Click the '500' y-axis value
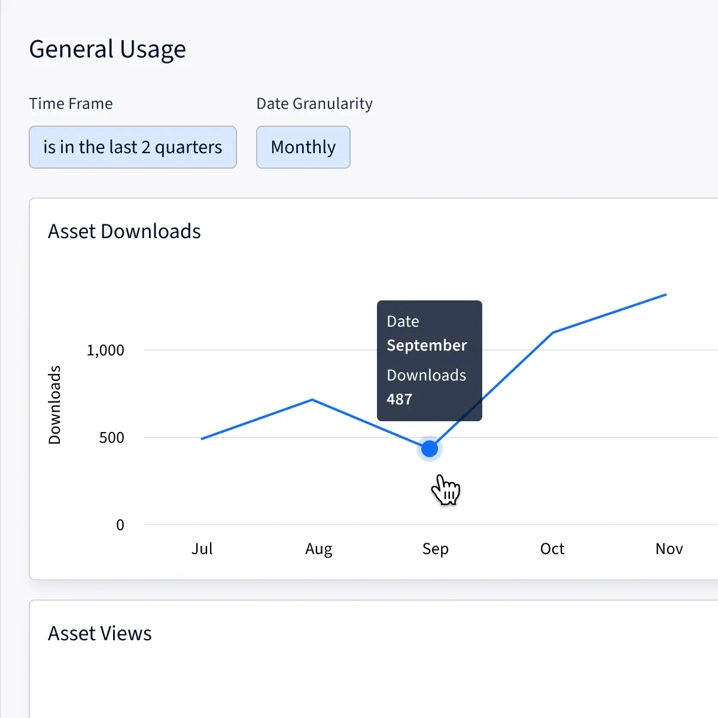 pyautogui.click(x=112, y=438)
